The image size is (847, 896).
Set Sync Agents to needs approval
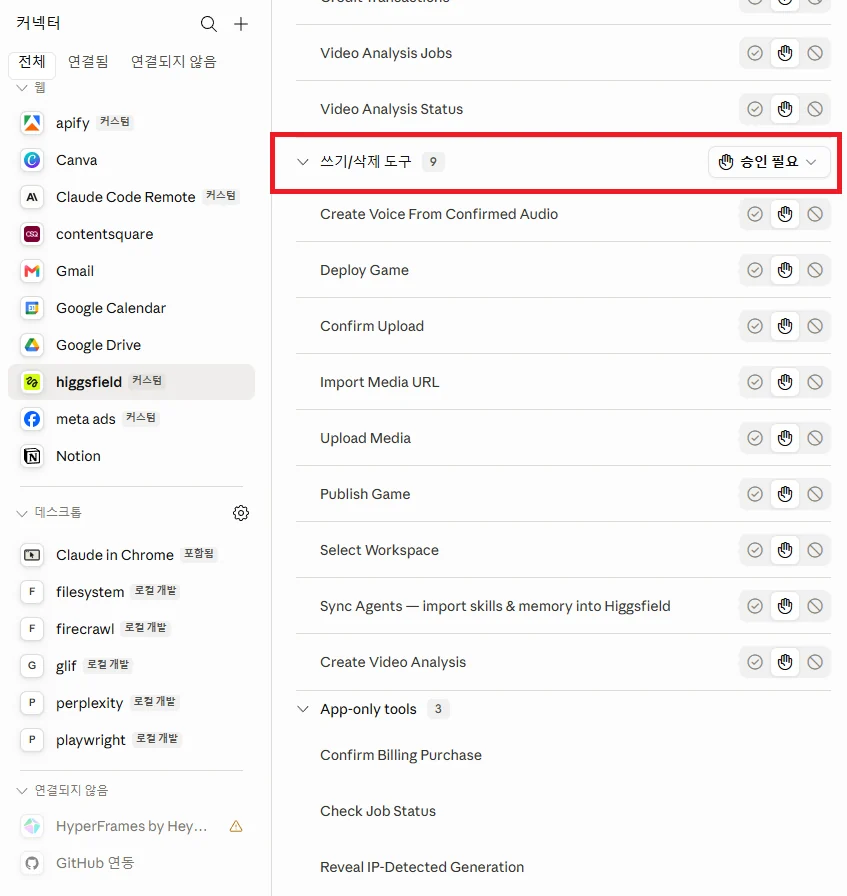(x=785, y=606)
